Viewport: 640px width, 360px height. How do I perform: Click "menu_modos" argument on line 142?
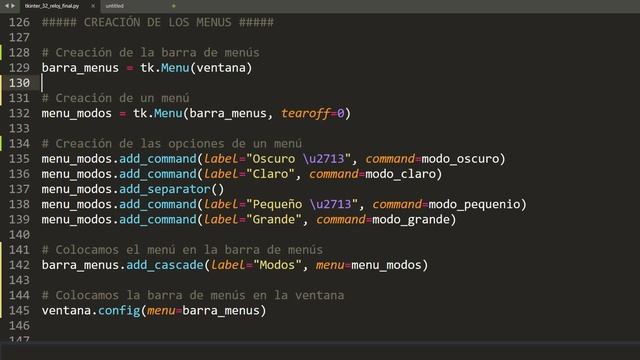click(386, 265)
